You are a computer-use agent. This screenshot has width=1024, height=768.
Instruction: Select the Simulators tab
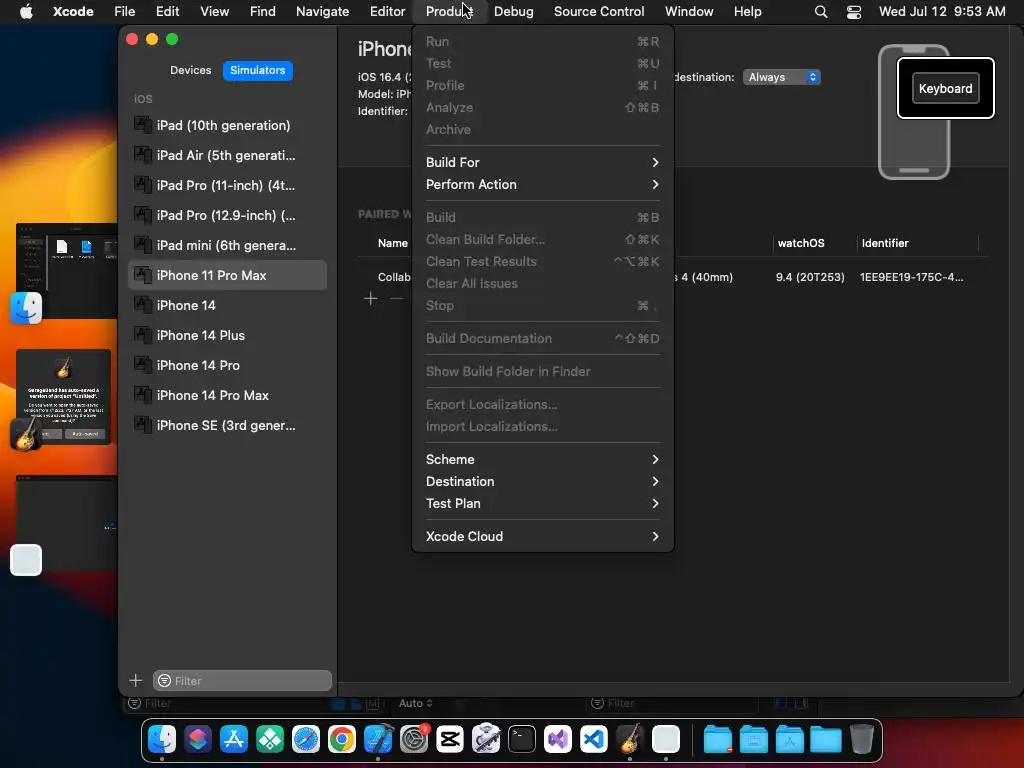coord(257,70)
